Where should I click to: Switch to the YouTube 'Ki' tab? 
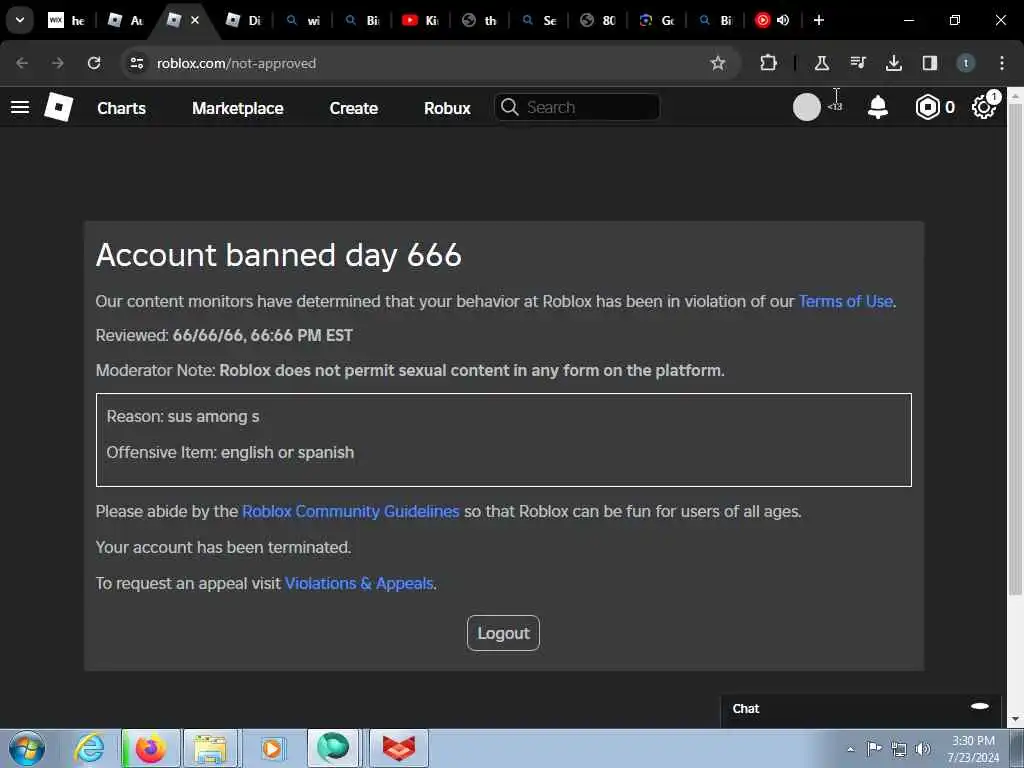coord(421,20)
